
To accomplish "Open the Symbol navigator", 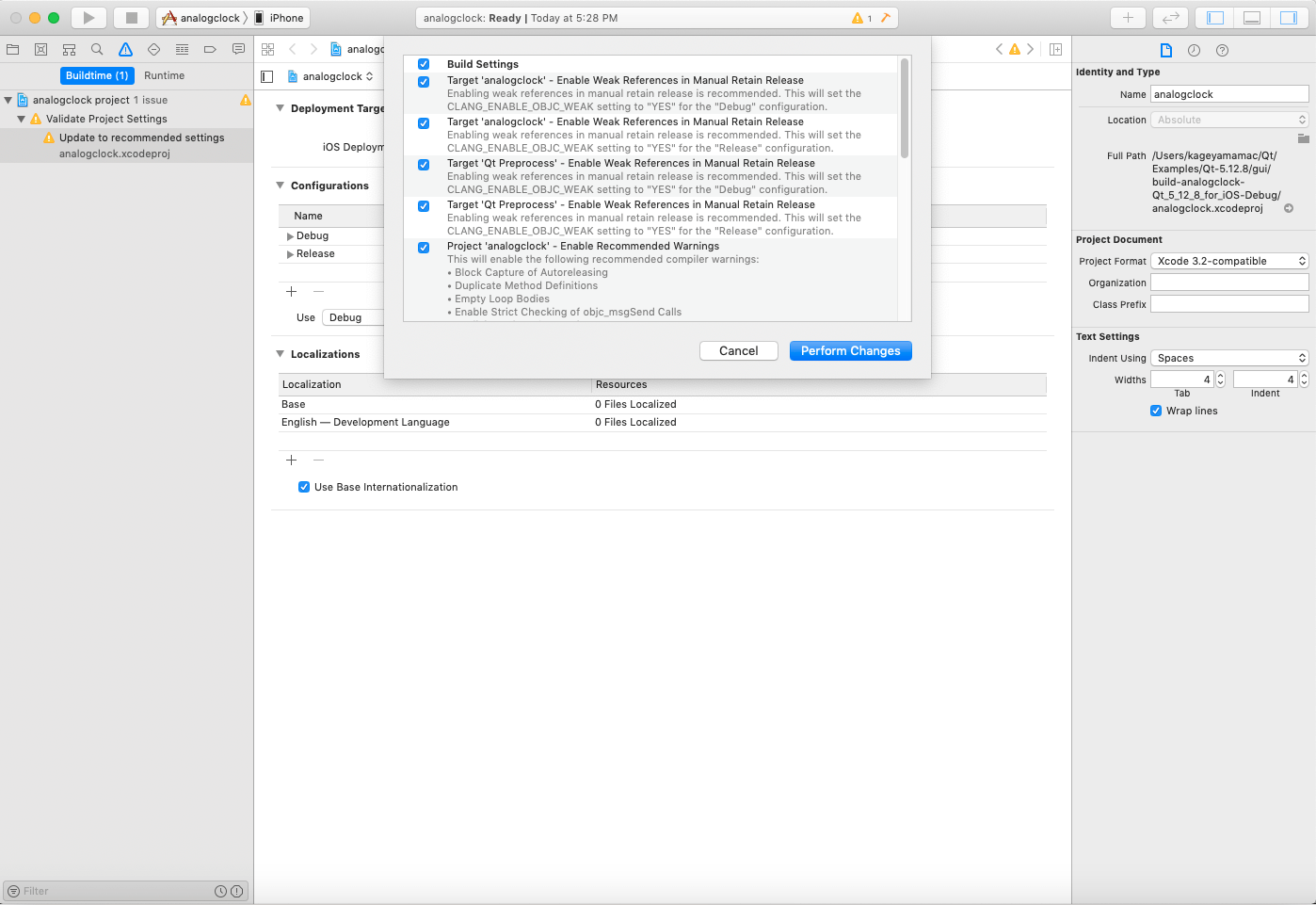I will point(69,49).
